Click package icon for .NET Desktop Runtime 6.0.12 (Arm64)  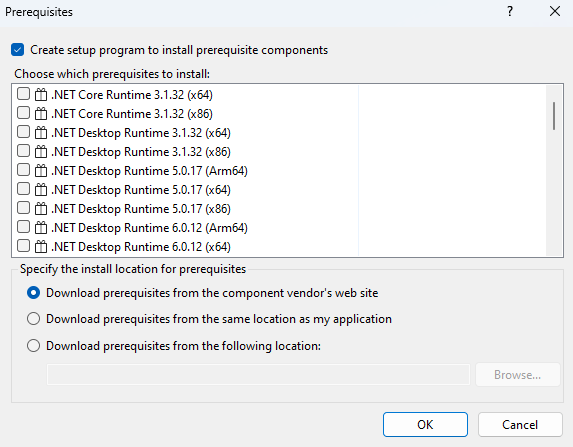[x=41, y=228]
